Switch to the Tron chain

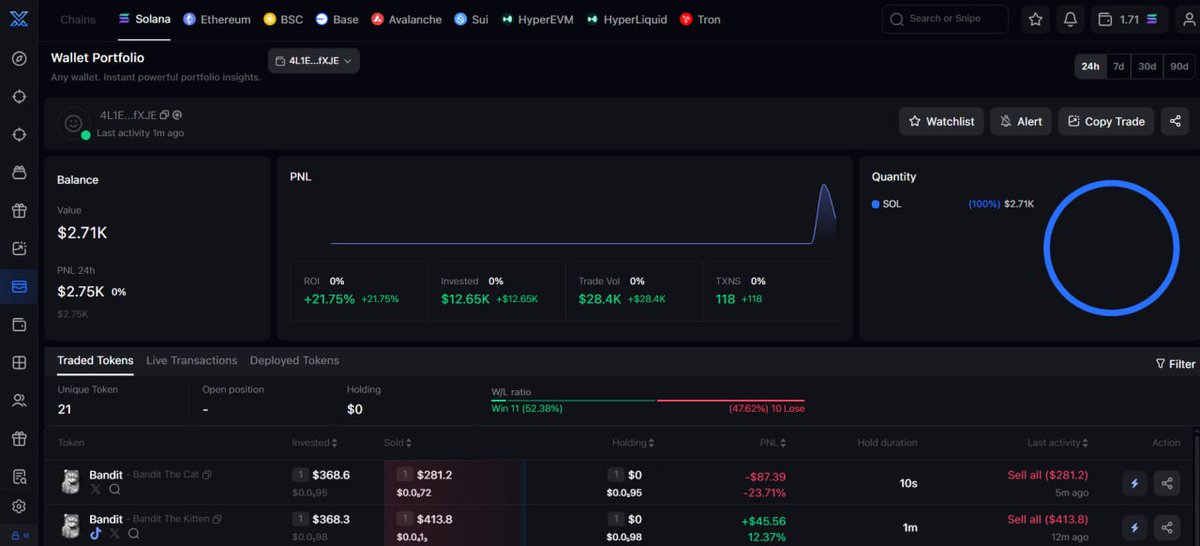tap(700, 19)
